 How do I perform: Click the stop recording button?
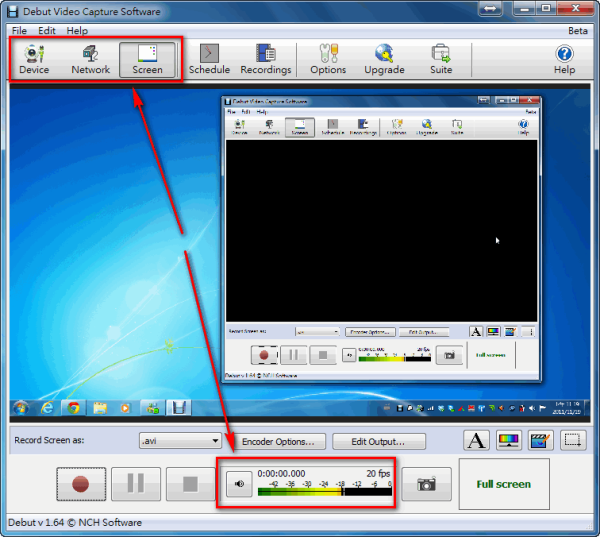pyautogui.click(x=190, y=484)
